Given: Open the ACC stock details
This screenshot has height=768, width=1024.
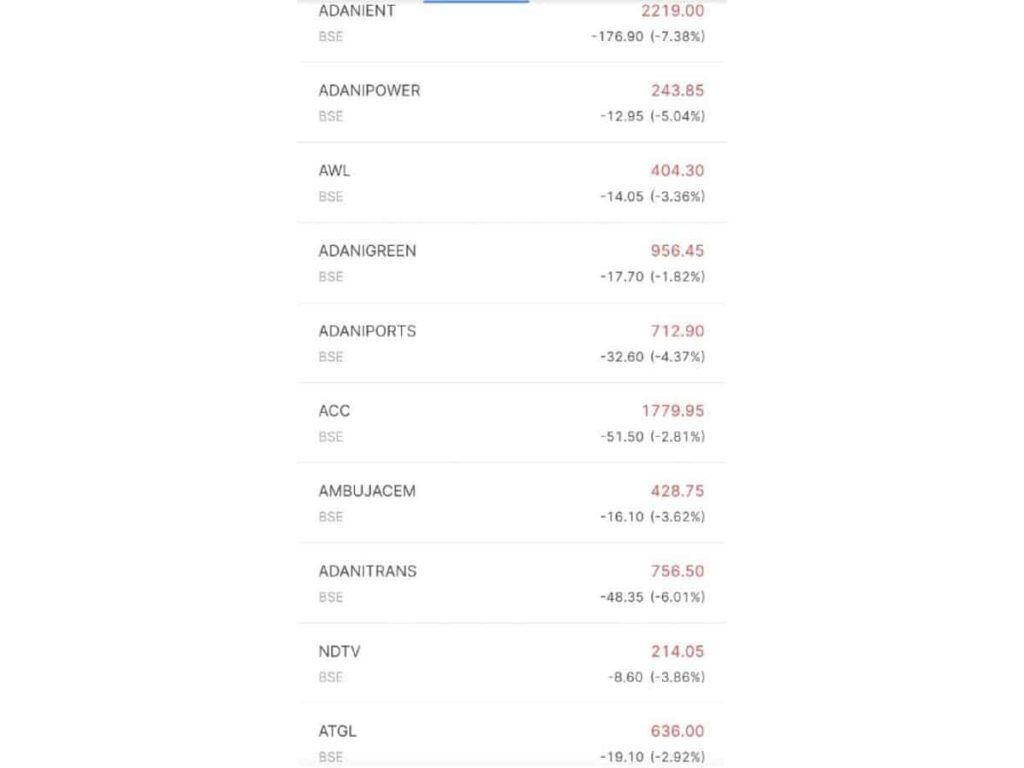Looking at the screenshot, I should point(335,411).
